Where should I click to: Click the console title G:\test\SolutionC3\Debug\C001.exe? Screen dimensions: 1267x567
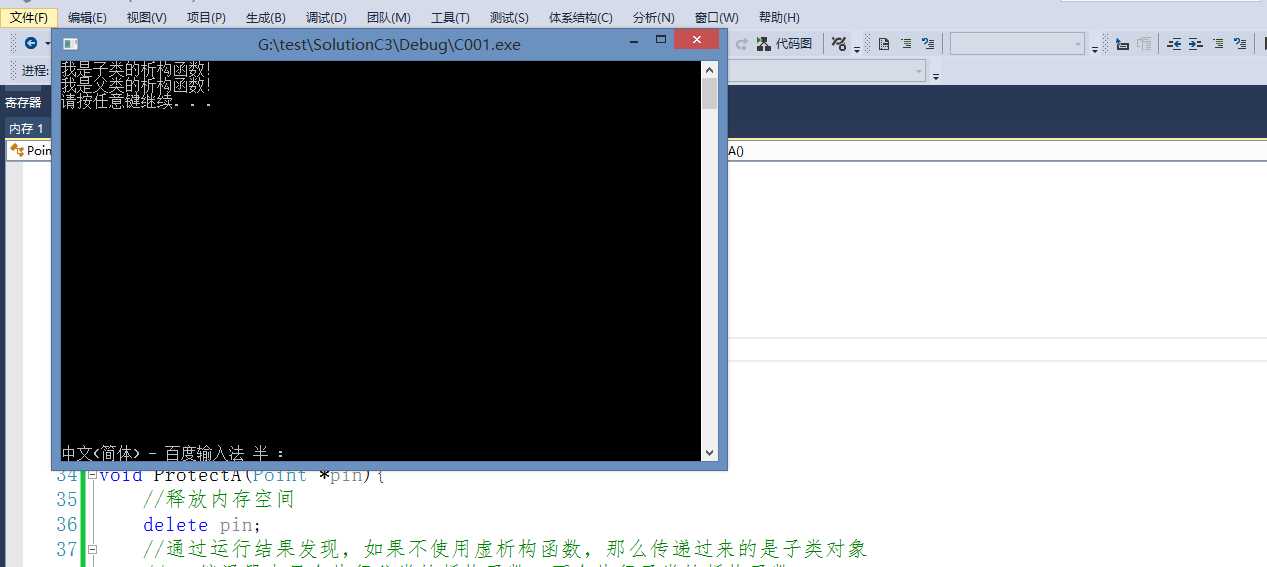click(x=389, y=44)
